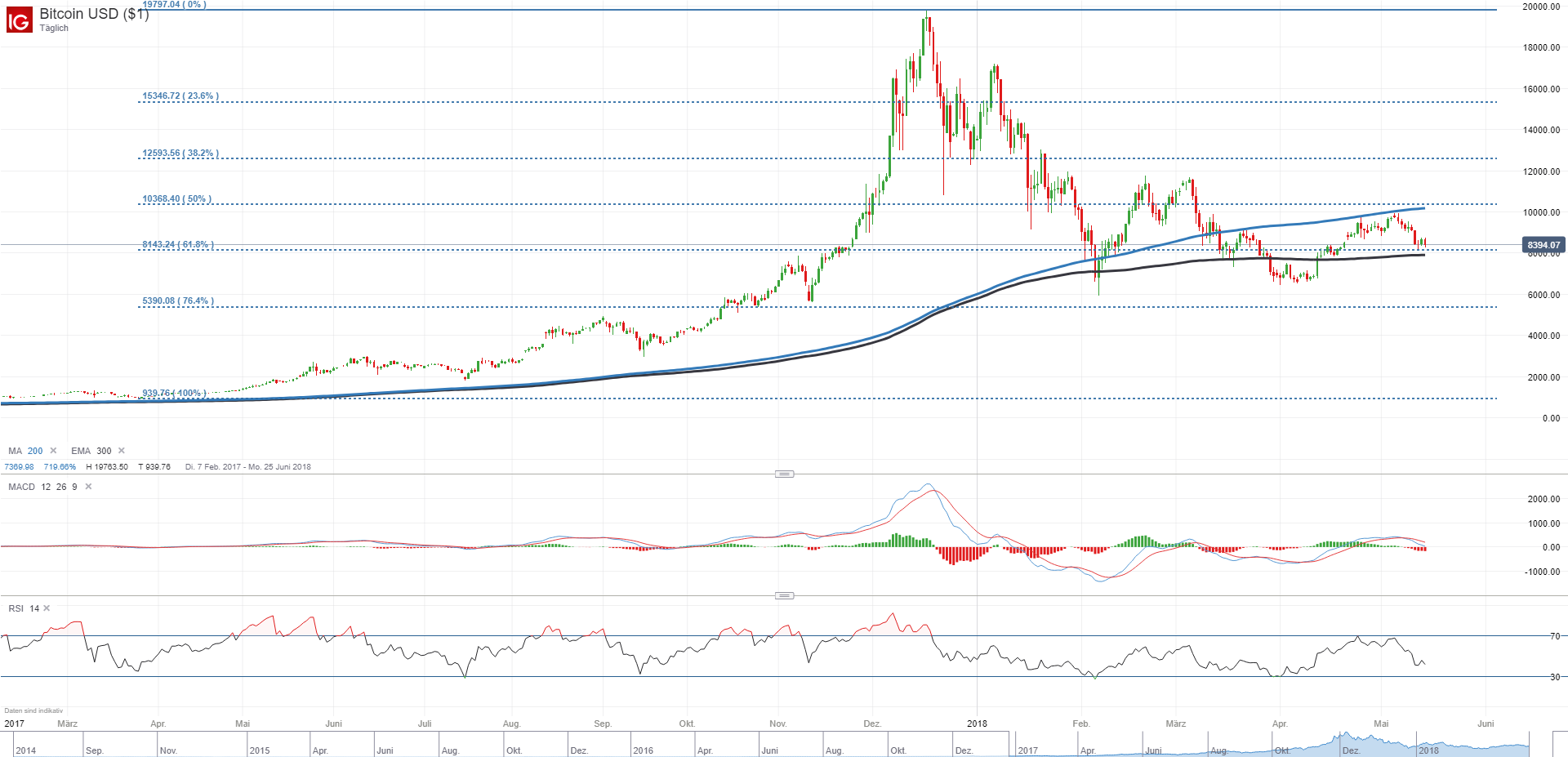Image resolution: width=1568 pixels, height=757 pixels.
Task: Select the 939.76 (100%) Fibonacci label
Action: [175, 393]
